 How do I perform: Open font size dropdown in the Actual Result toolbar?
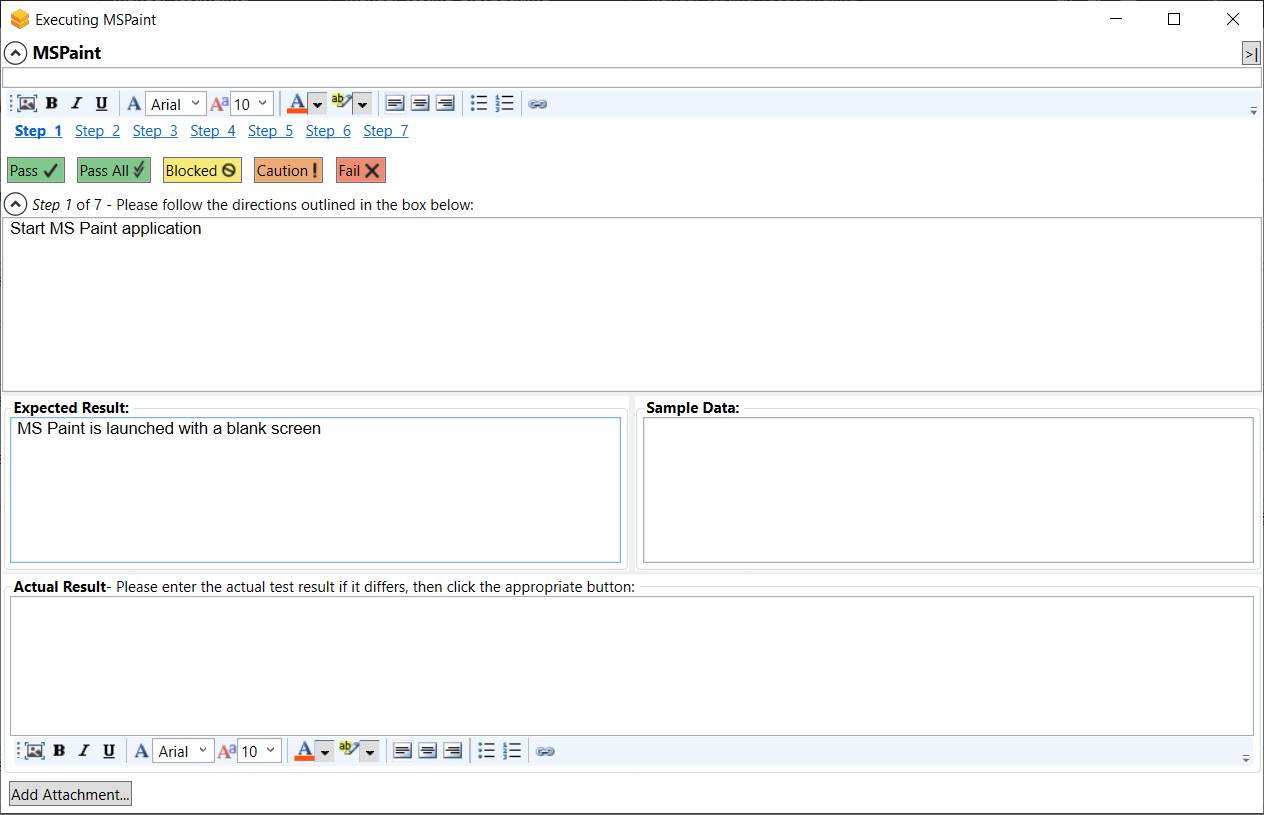click(x=259, y=751)
